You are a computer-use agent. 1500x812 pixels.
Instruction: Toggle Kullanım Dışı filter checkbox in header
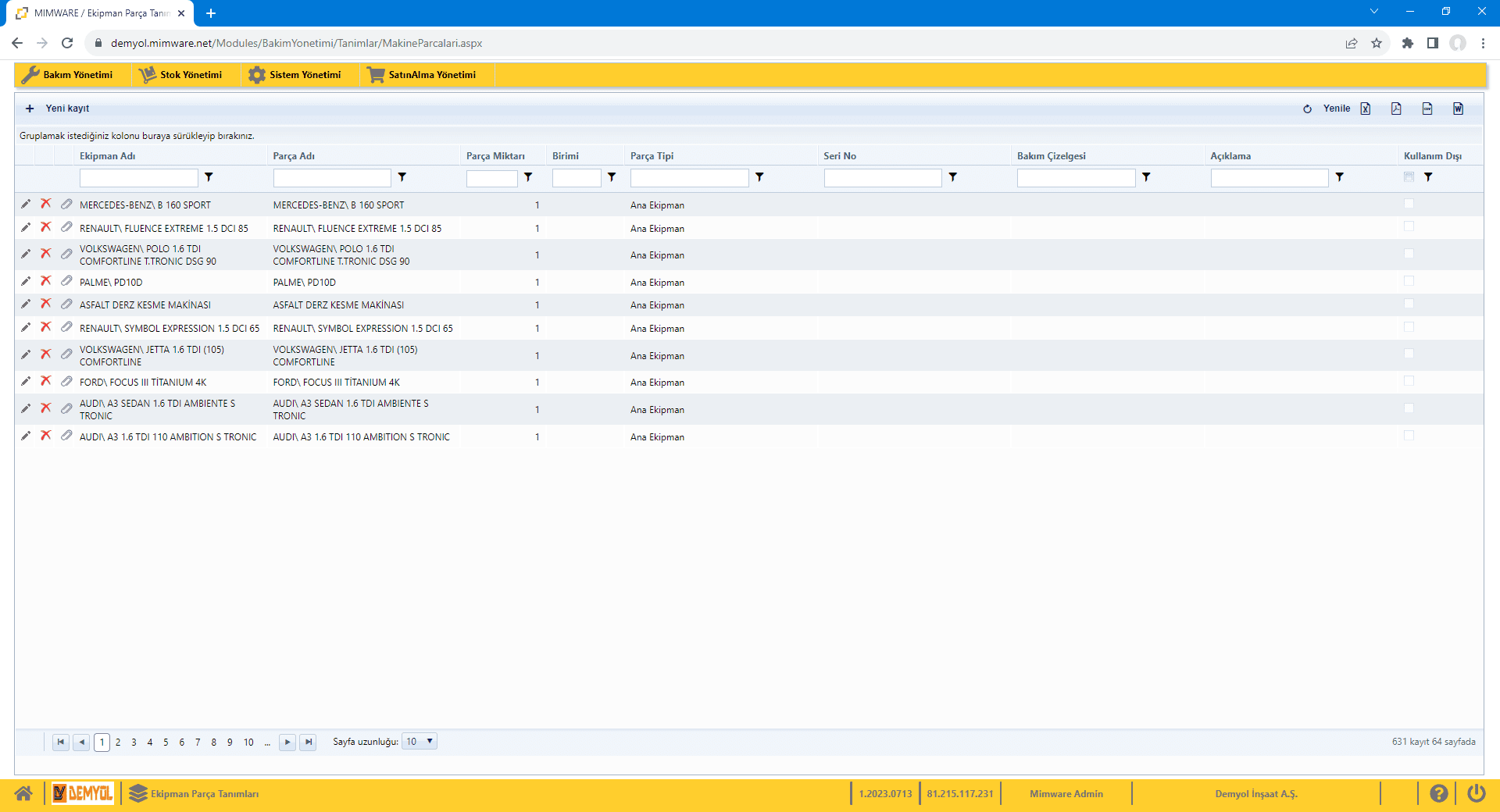coord(1409,177)
